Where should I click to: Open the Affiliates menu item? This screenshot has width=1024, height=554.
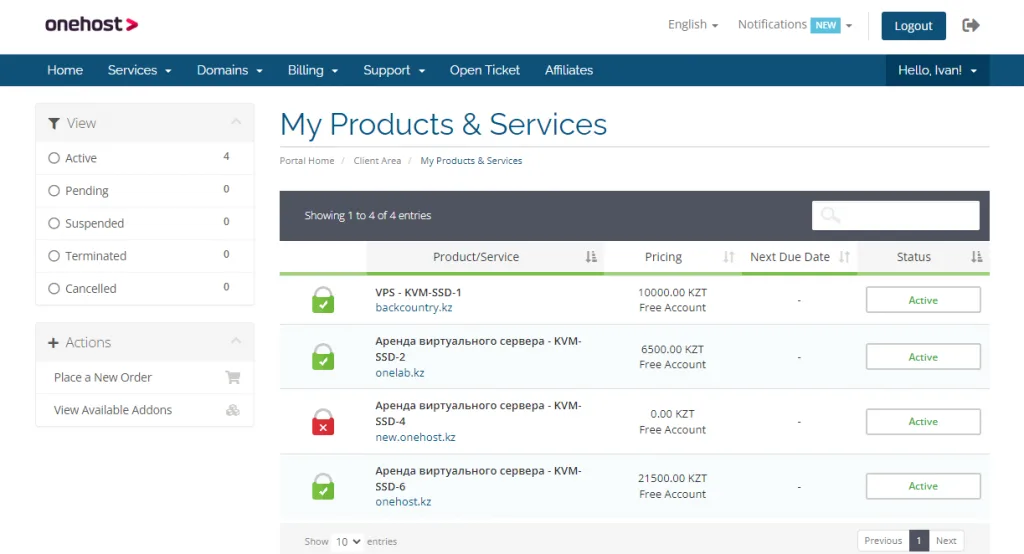[x=569, y=70]
